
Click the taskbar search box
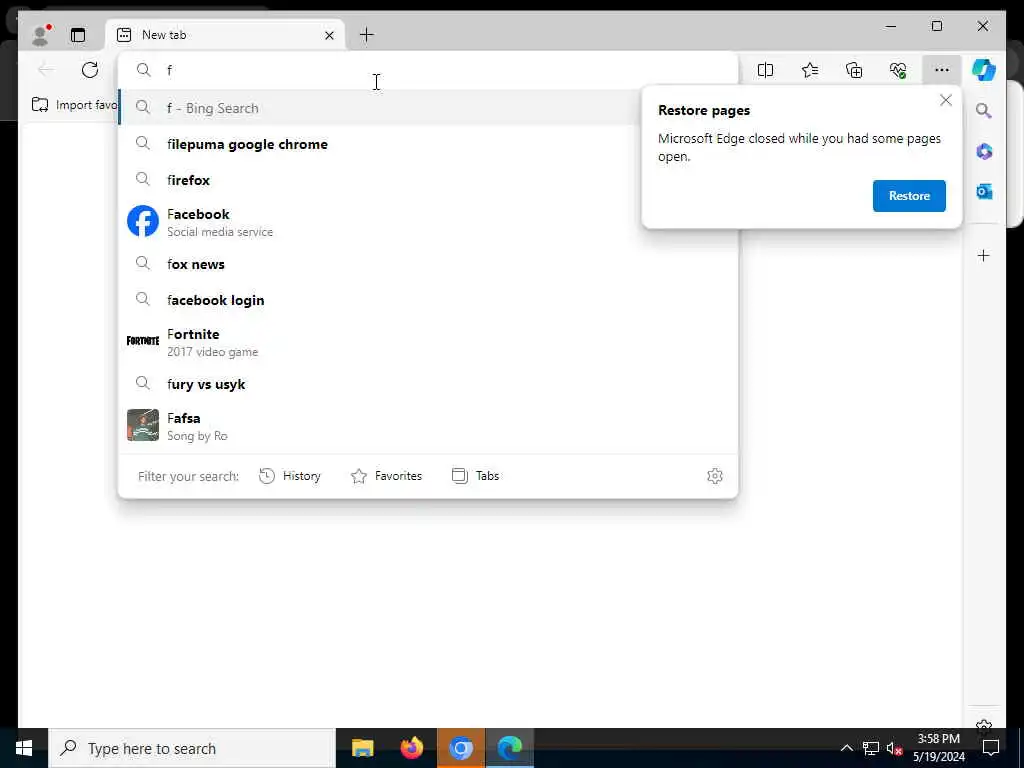tap(192, 748)
